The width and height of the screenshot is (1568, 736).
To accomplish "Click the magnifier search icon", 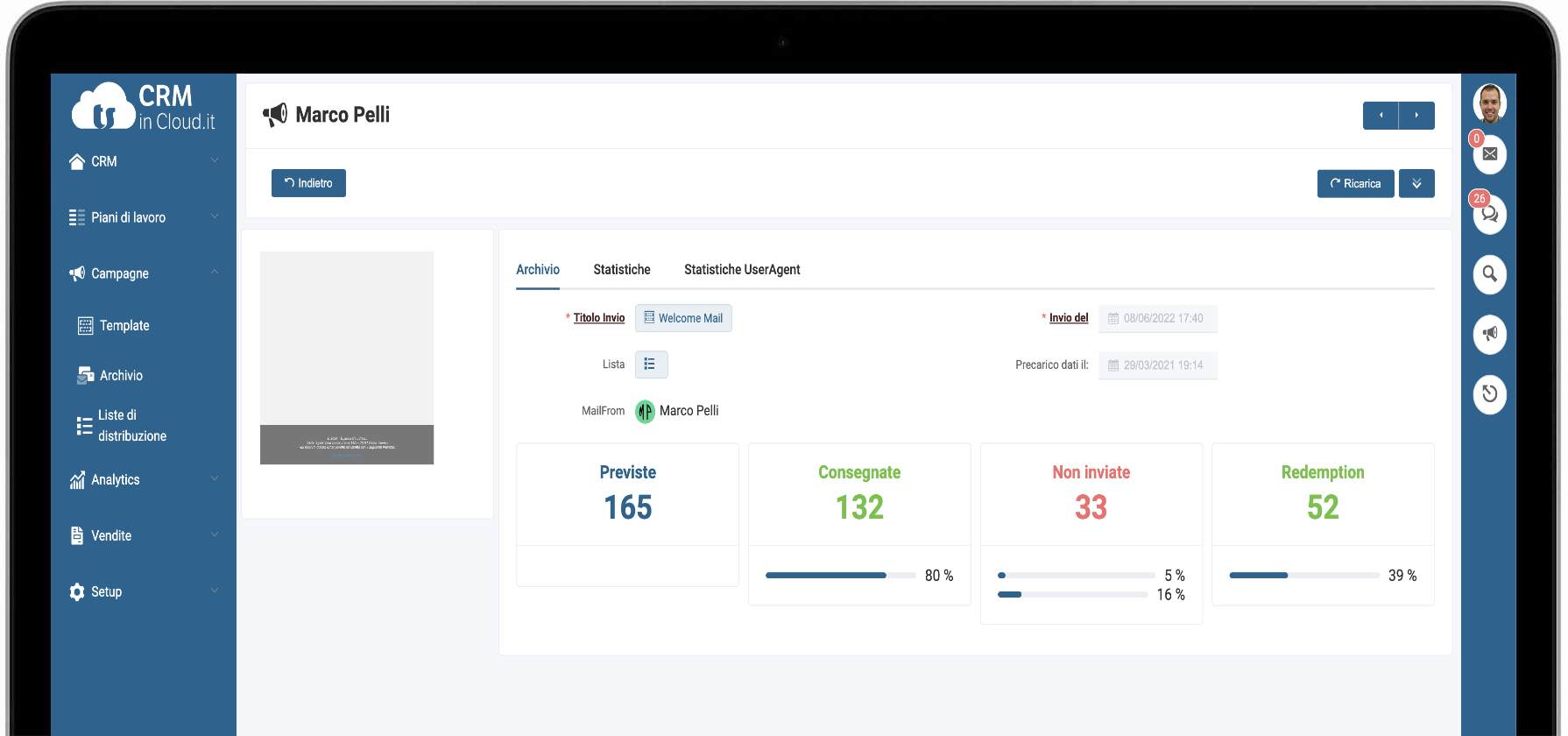I will pos(1489,274).
